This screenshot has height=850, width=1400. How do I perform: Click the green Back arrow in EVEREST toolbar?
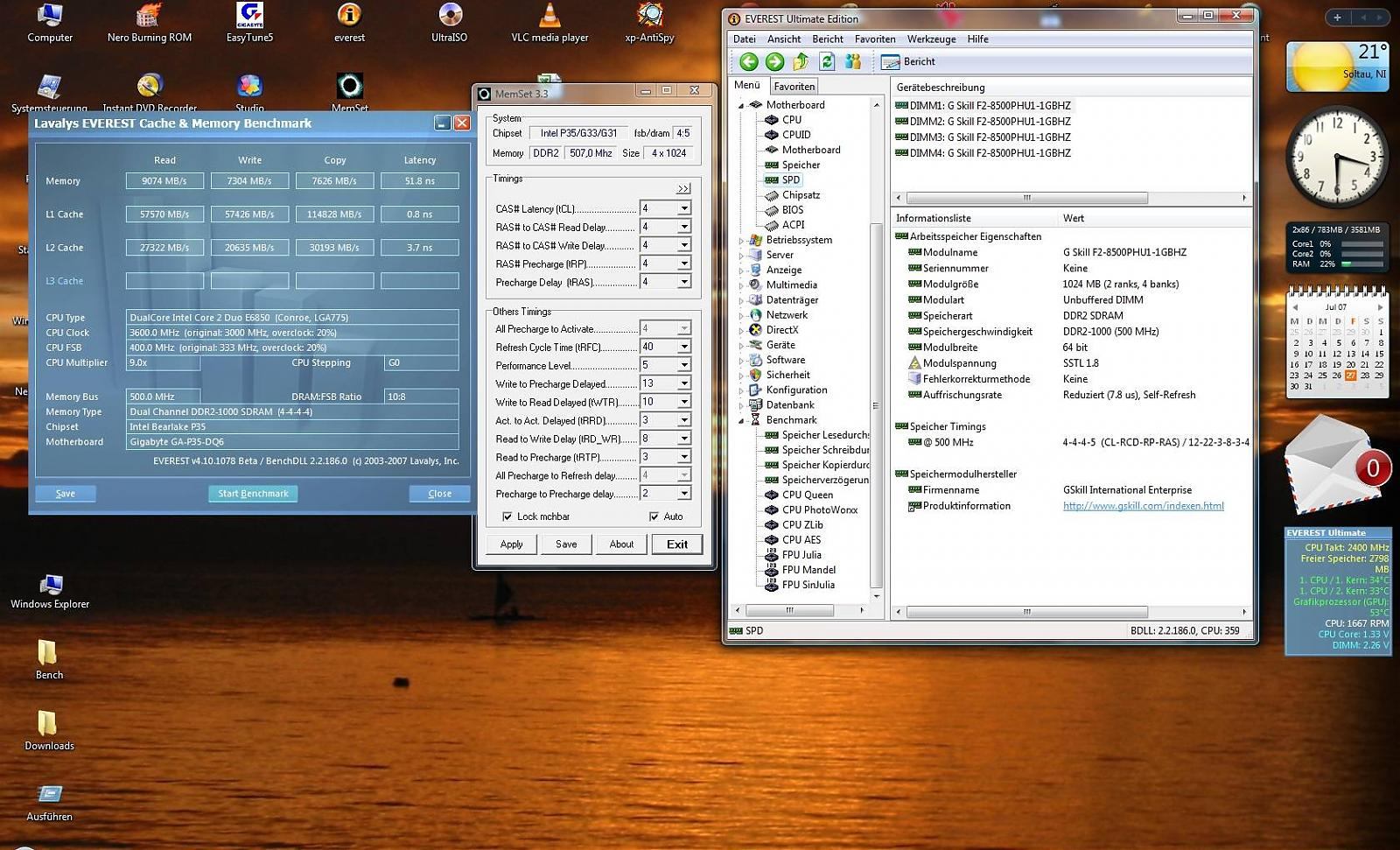click(x=748, y=61)
